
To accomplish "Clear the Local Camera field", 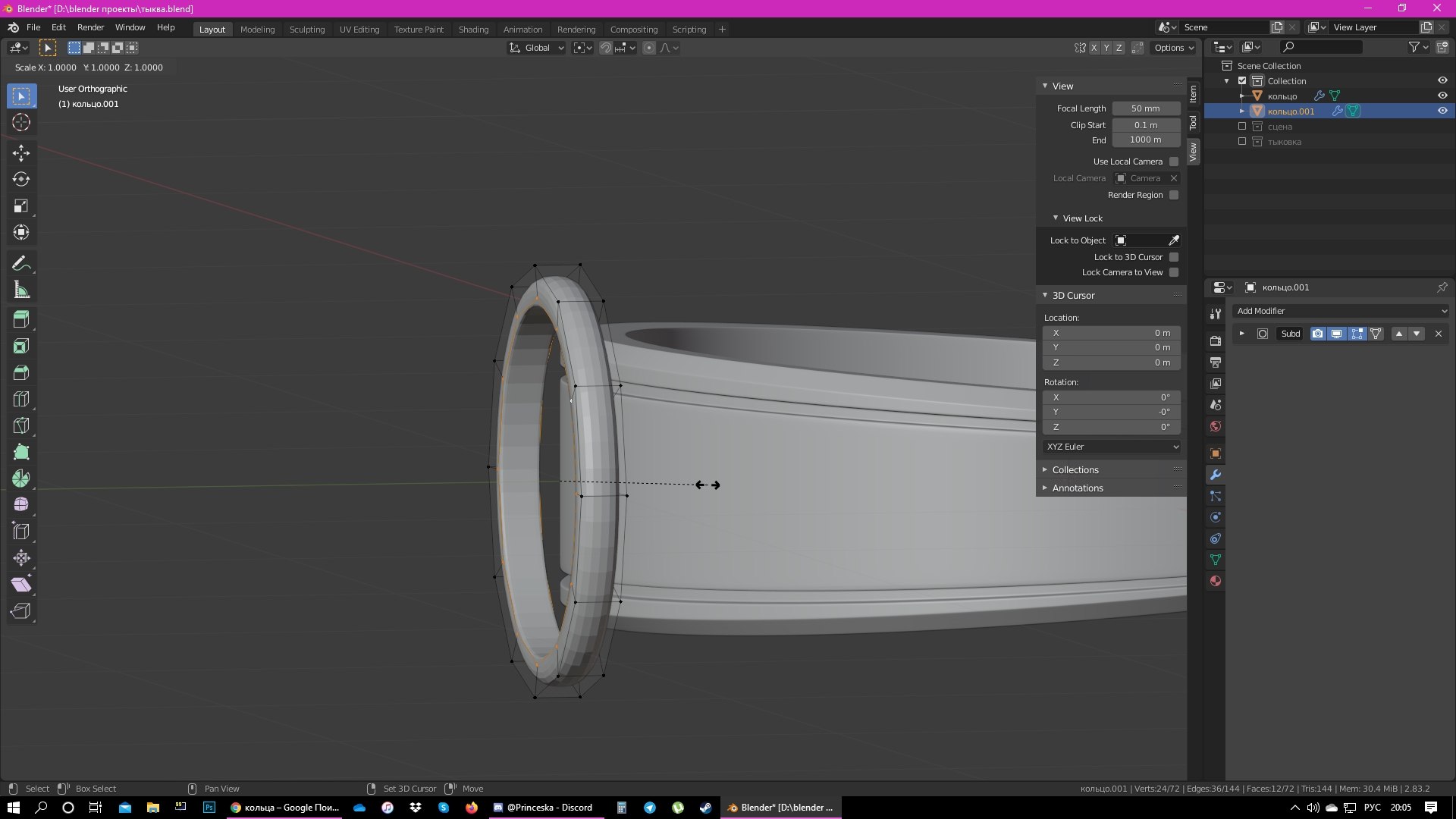I will (x=1174, y=178).
